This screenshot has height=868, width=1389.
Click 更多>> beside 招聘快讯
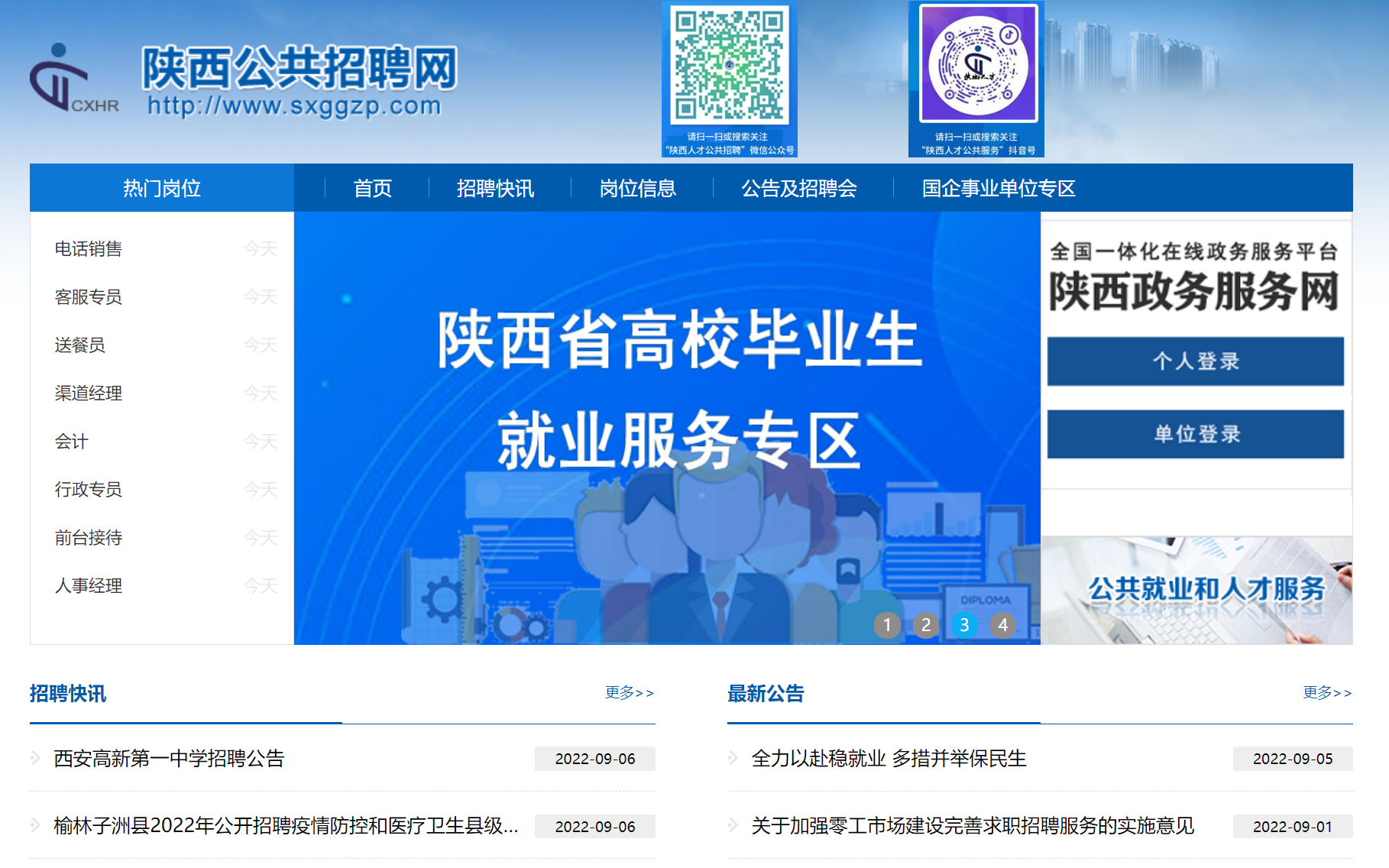click(630, 693)
